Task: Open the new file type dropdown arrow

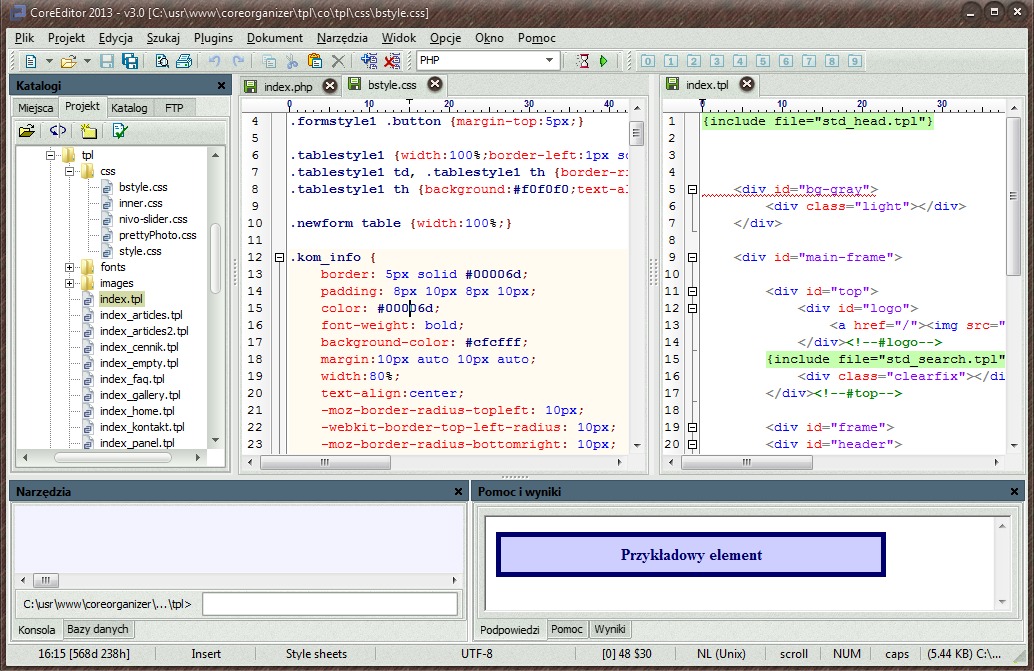Action: point(49,61)
